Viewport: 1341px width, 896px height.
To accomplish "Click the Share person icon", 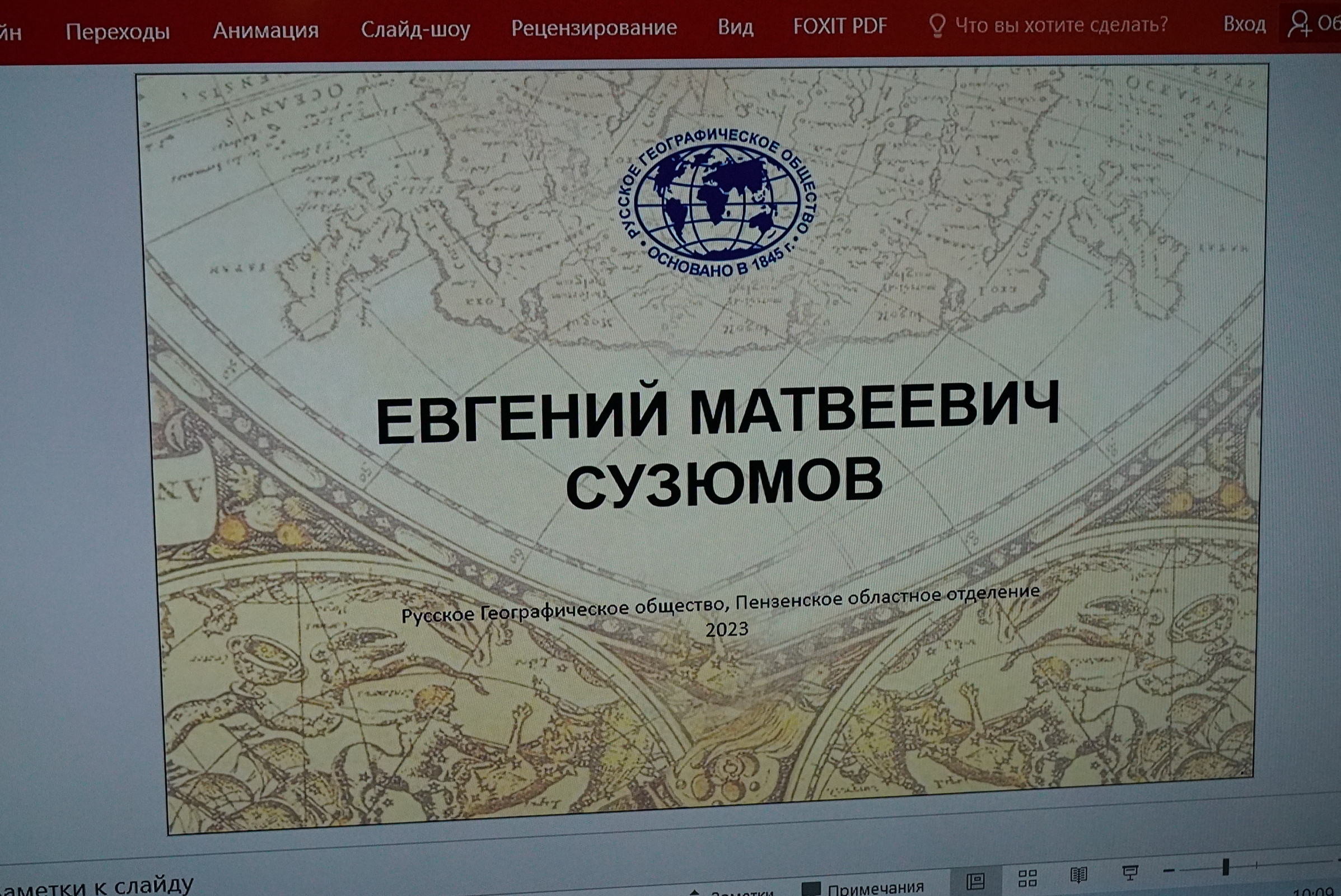I will [1300, 25].
